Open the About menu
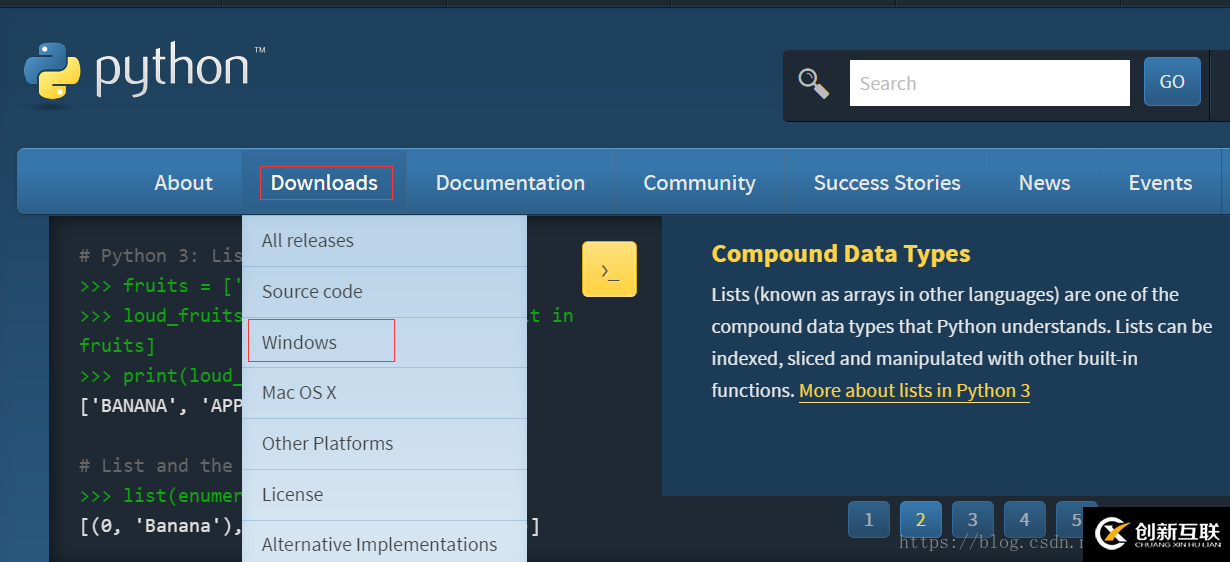 [183, 183]
